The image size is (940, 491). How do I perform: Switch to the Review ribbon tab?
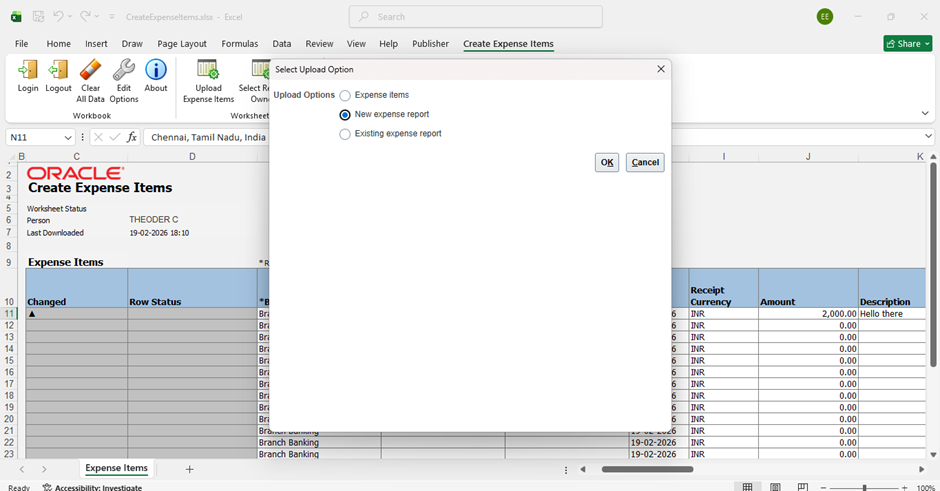pos(319,44)
